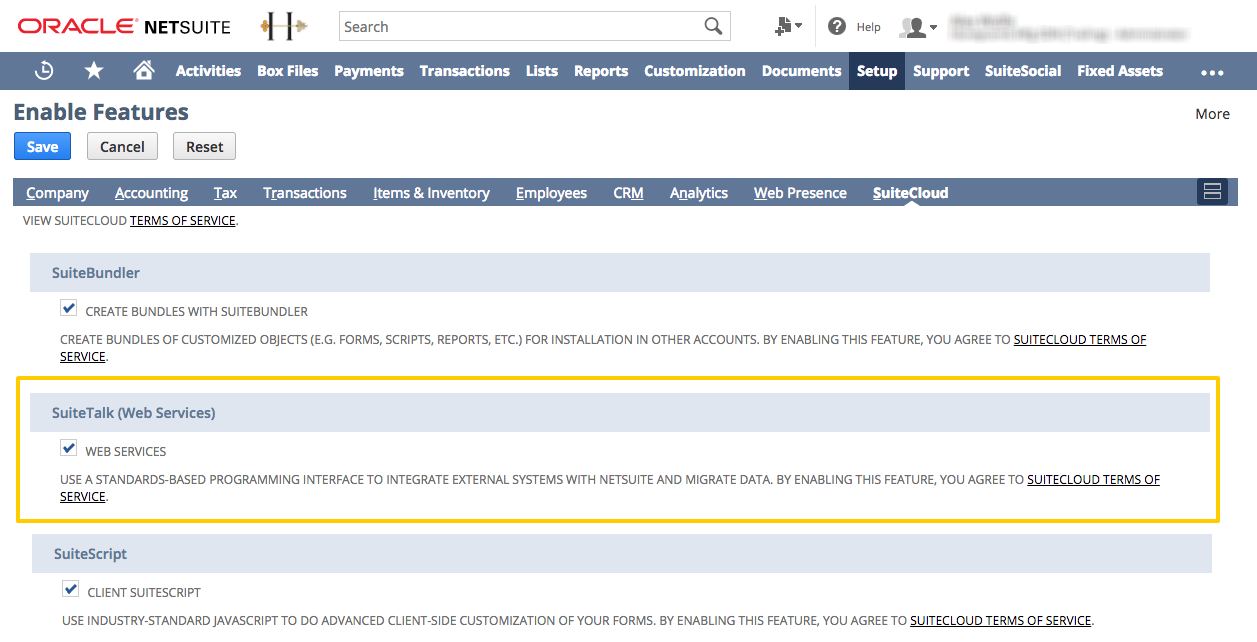Click the subtab layout toggle icon

(1212, 192)
